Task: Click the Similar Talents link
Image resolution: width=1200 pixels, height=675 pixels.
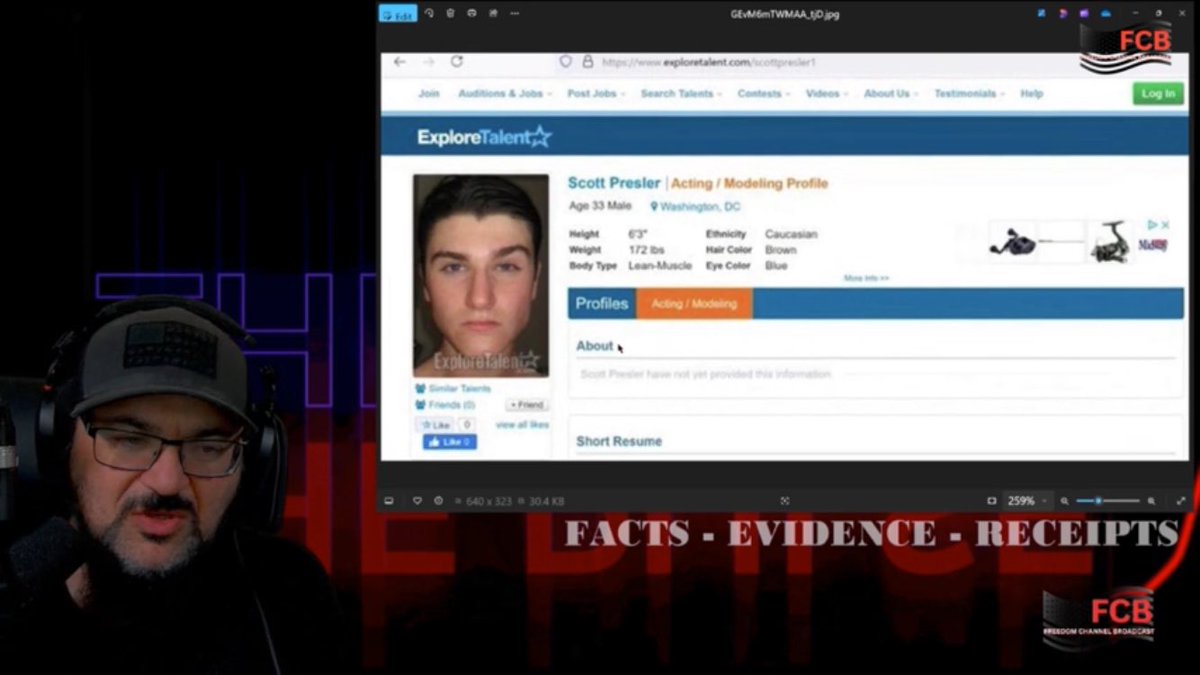Action: tap(453, 388)
